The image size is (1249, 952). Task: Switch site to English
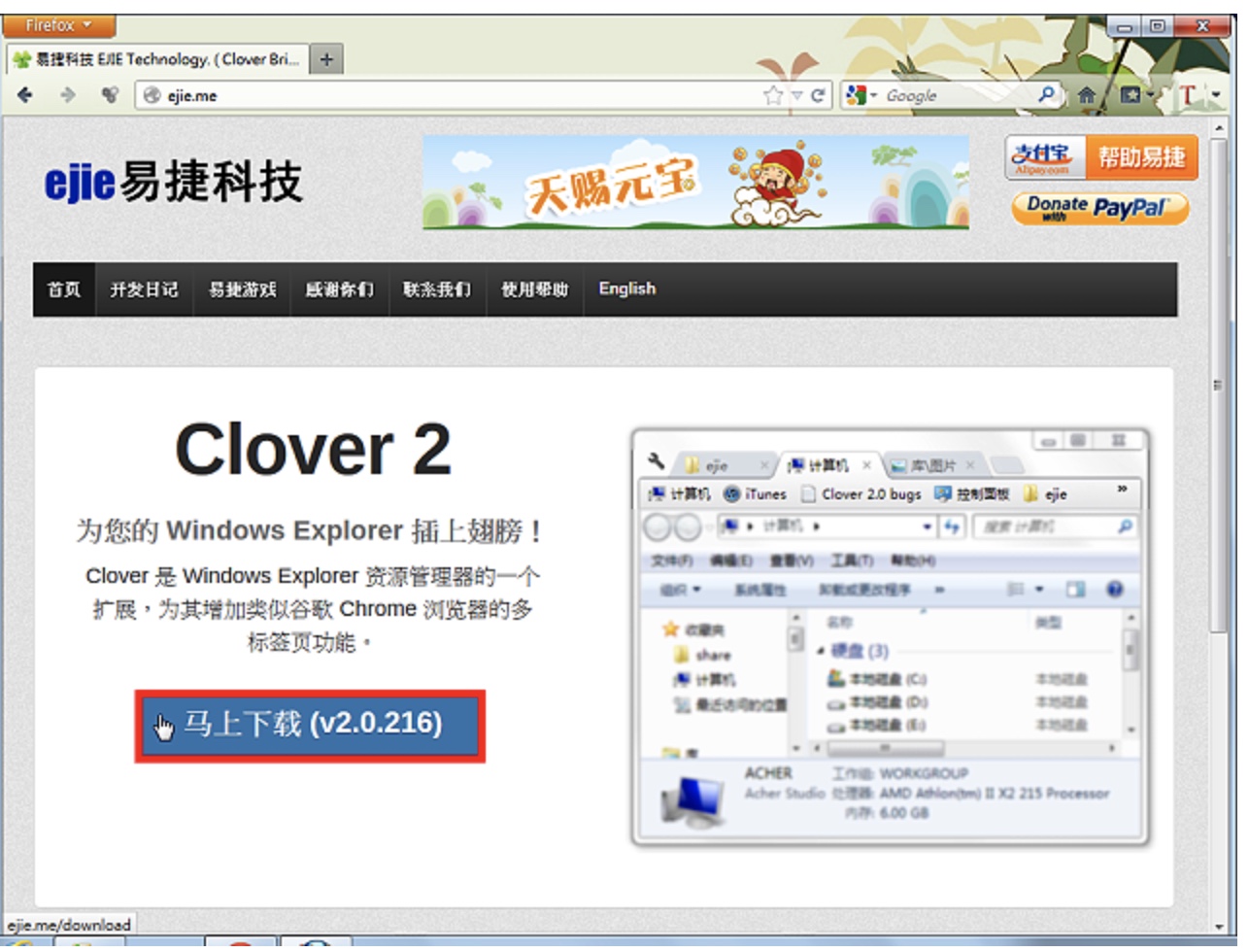coord(627,289)
